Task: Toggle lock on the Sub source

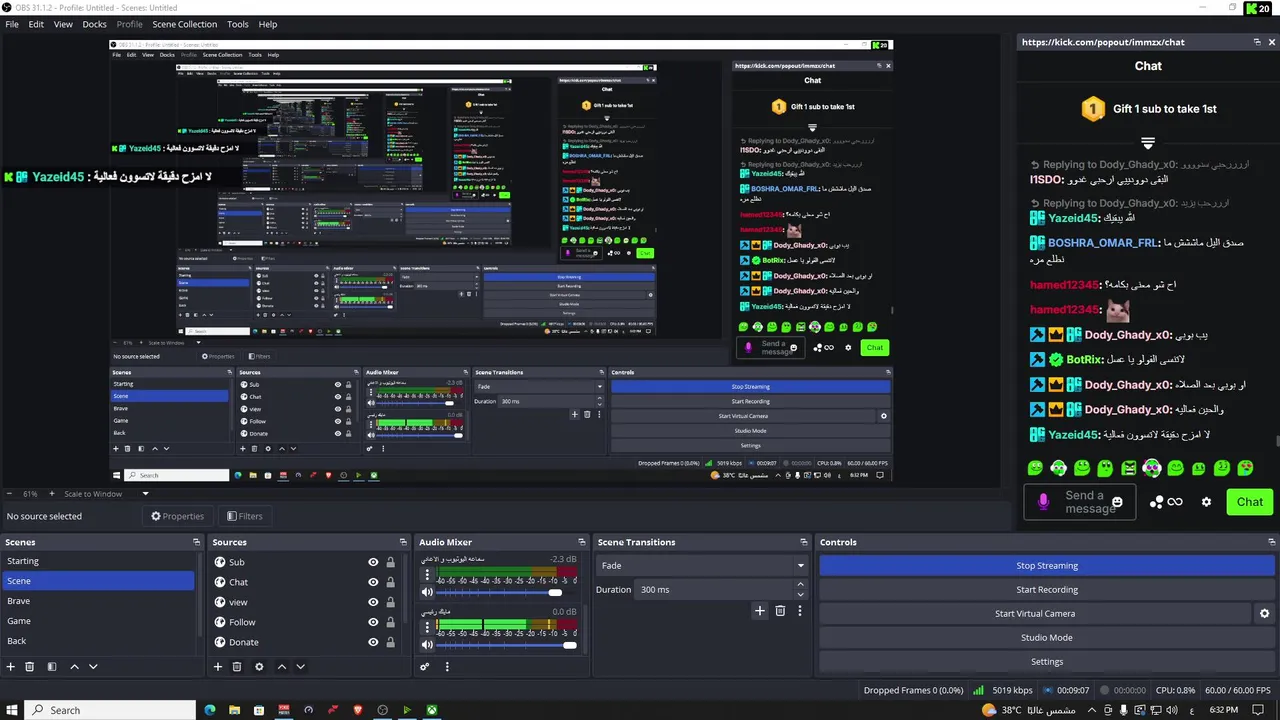Action: [390, 562]
